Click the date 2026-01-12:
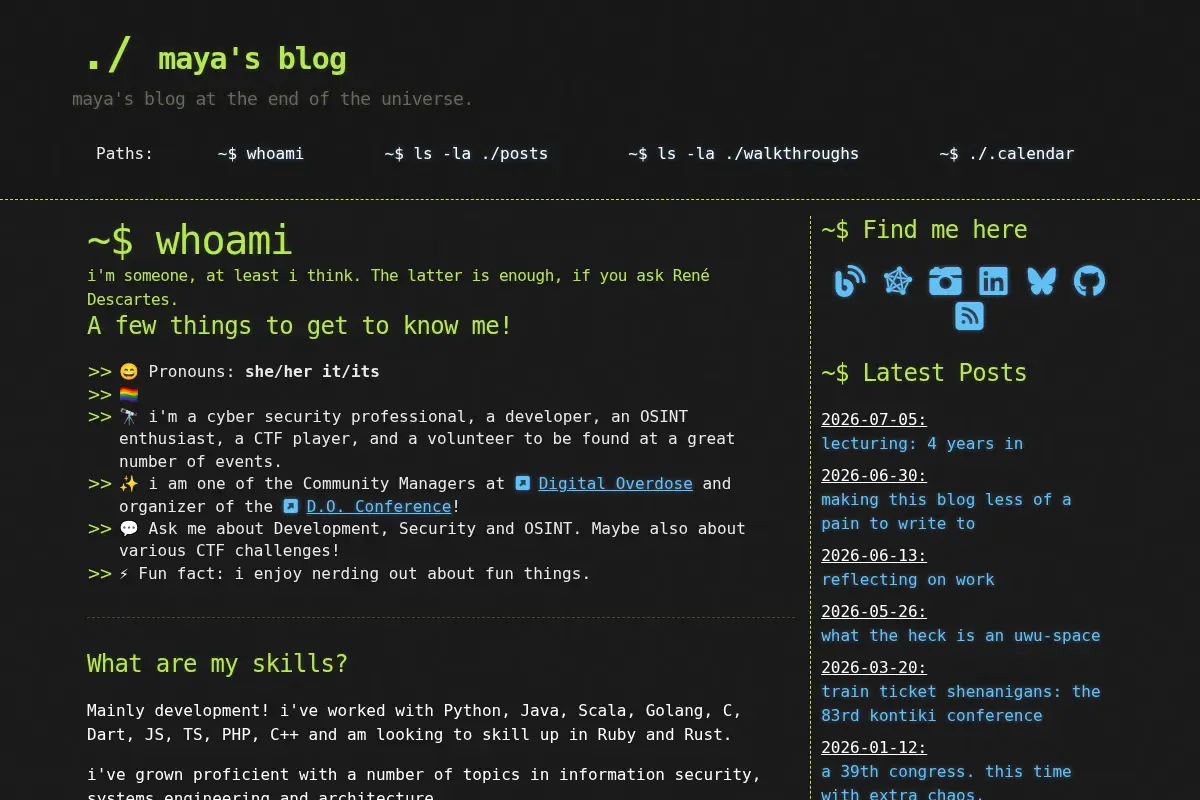 pyautogui.click(x=874, y=747)
